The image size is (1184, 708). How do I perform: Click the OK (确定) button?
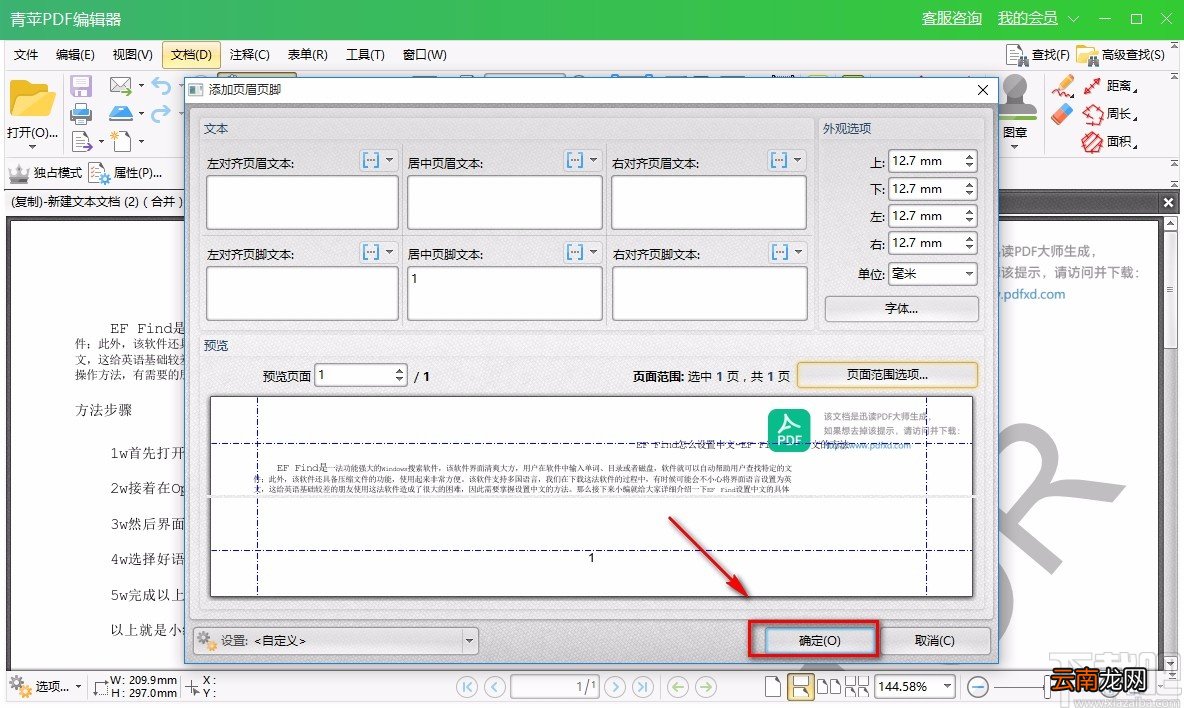pyautogui.click(x=820, y=641)
